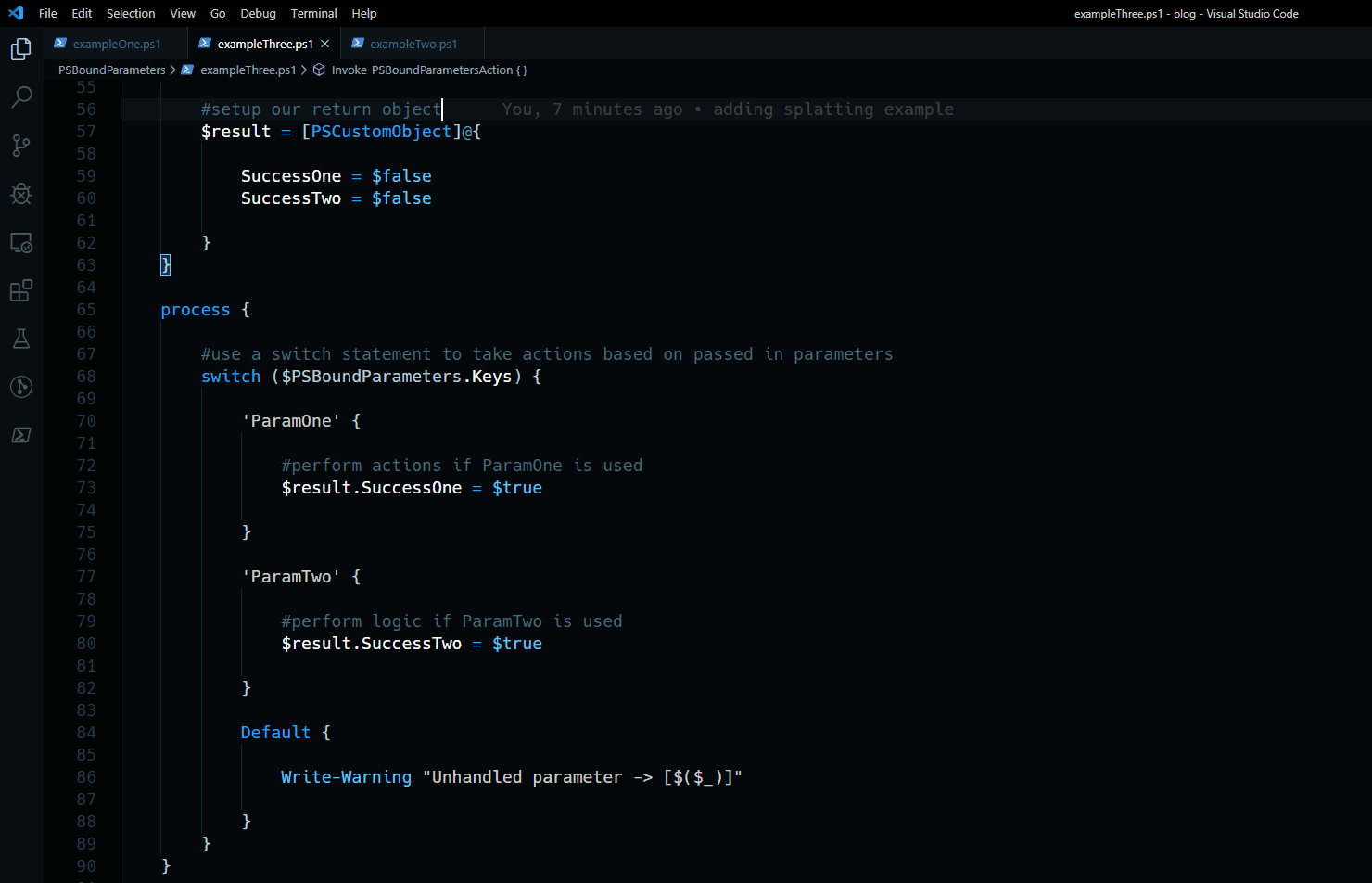Open the Source Control view

(x=20, y=146)
